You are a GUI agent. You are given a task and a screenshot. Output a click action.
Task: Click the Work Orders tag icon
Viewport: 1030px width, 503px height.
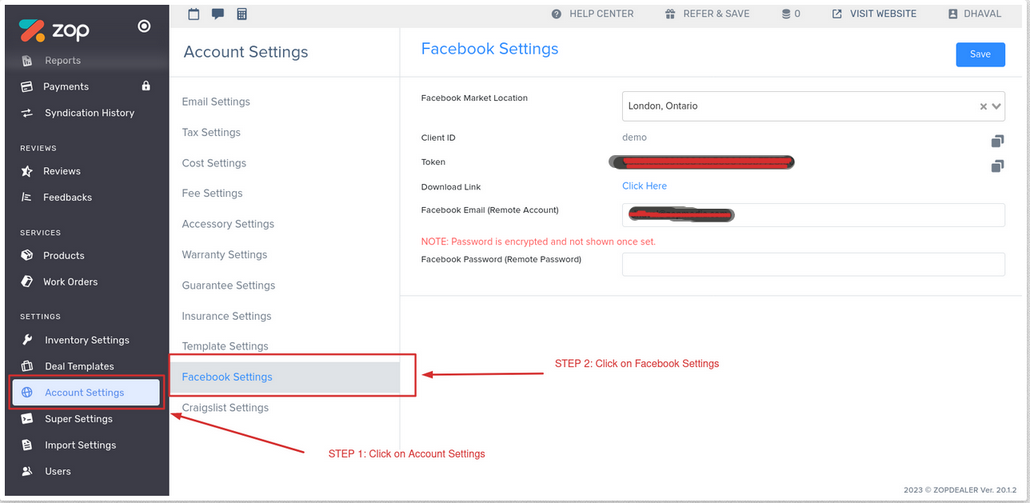click(x=27, y=282)
